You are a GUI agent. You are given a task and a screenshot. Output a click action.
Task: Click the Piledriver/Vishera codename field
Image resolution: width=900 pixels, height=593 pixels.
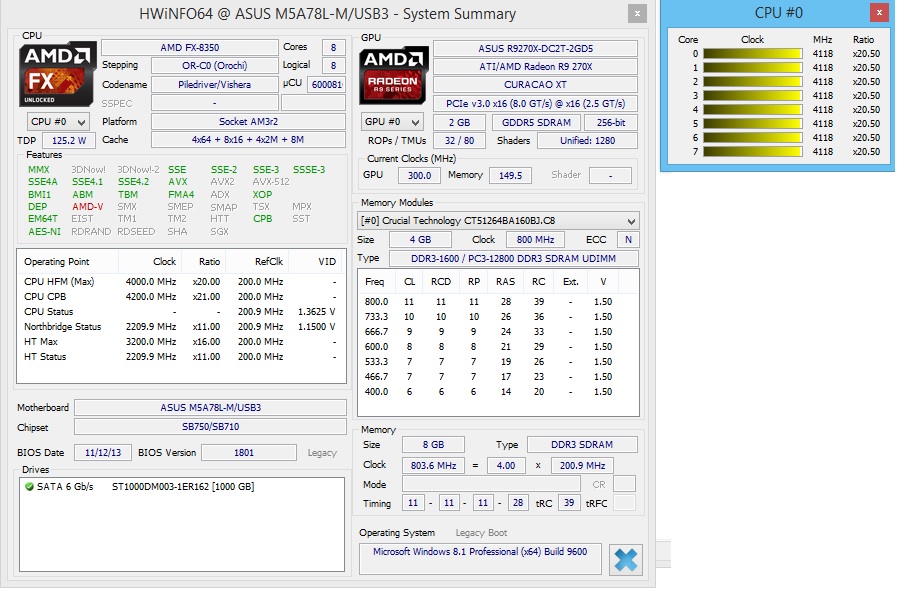(x=215, y=84)
